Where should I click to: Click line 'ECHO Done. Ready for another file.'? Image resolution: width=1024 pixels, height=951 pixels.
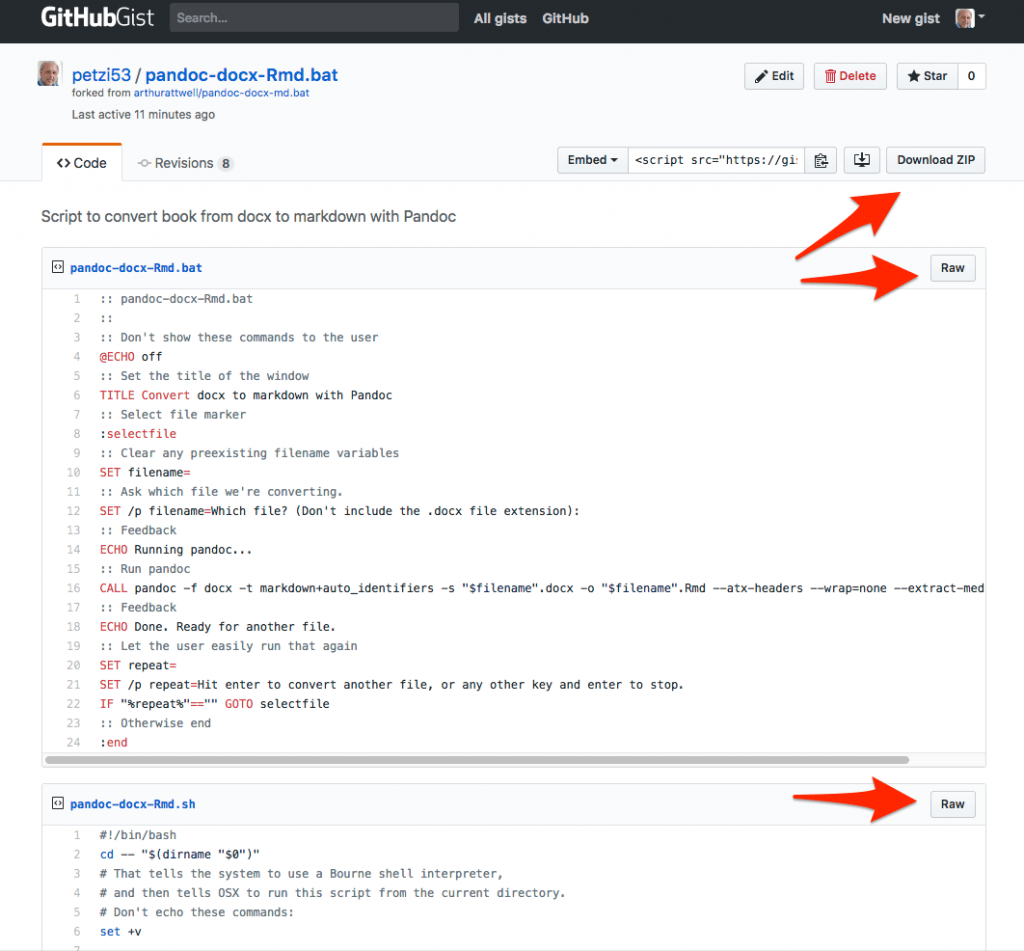[217, 626]
